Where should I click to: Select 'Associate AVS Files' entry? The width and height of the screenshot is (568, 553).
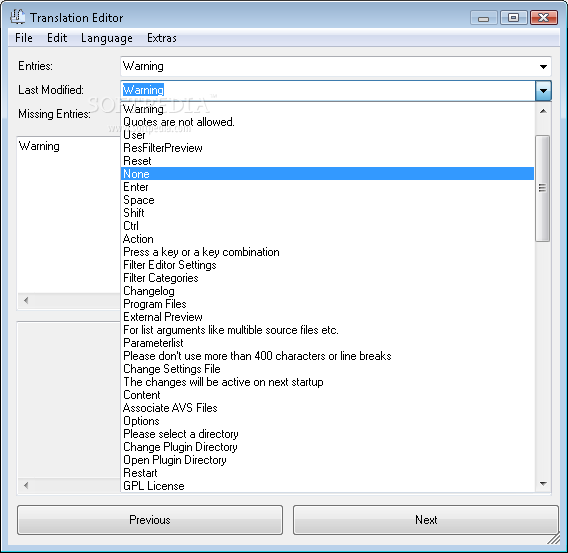[327, 408]
